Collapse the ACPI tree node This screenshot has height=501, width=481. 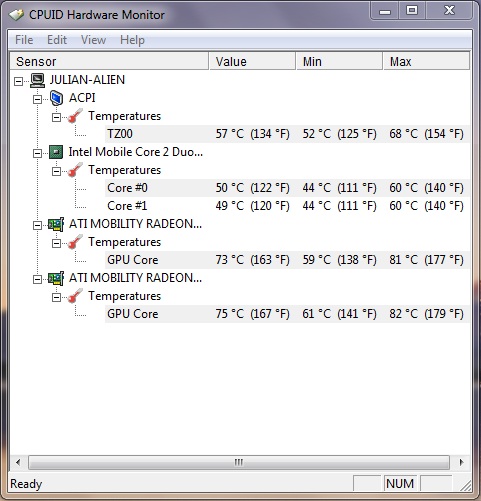[x=37, y=99]
